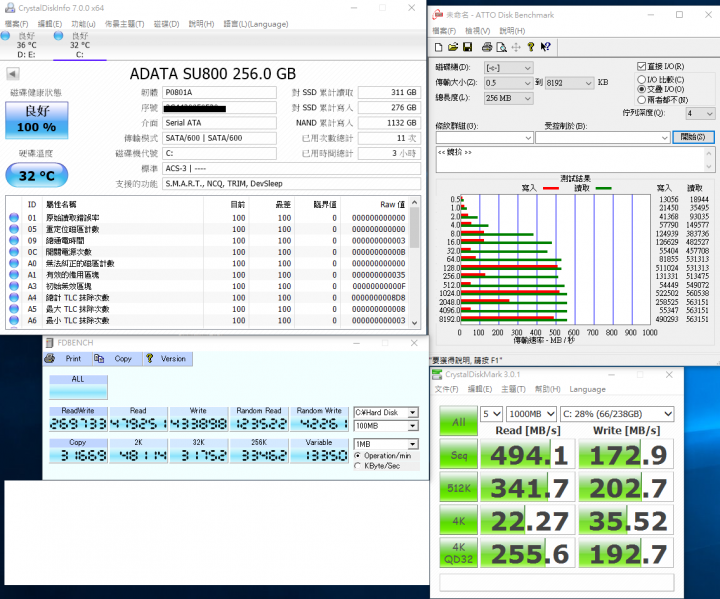Select the I/O 比較(C) radio button
The image size is (720, 599).
(x=641, y=79)
